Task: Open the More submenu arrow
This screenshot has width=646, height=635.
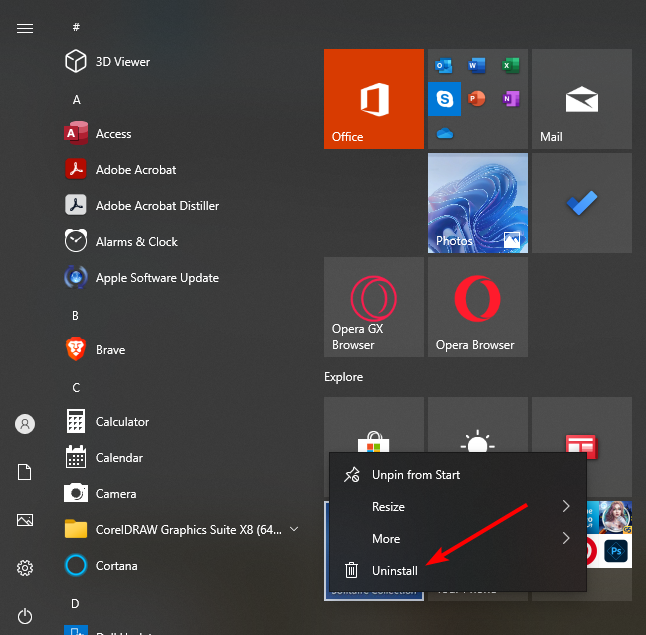Action: pyautogui.click(x=566, y=538)
